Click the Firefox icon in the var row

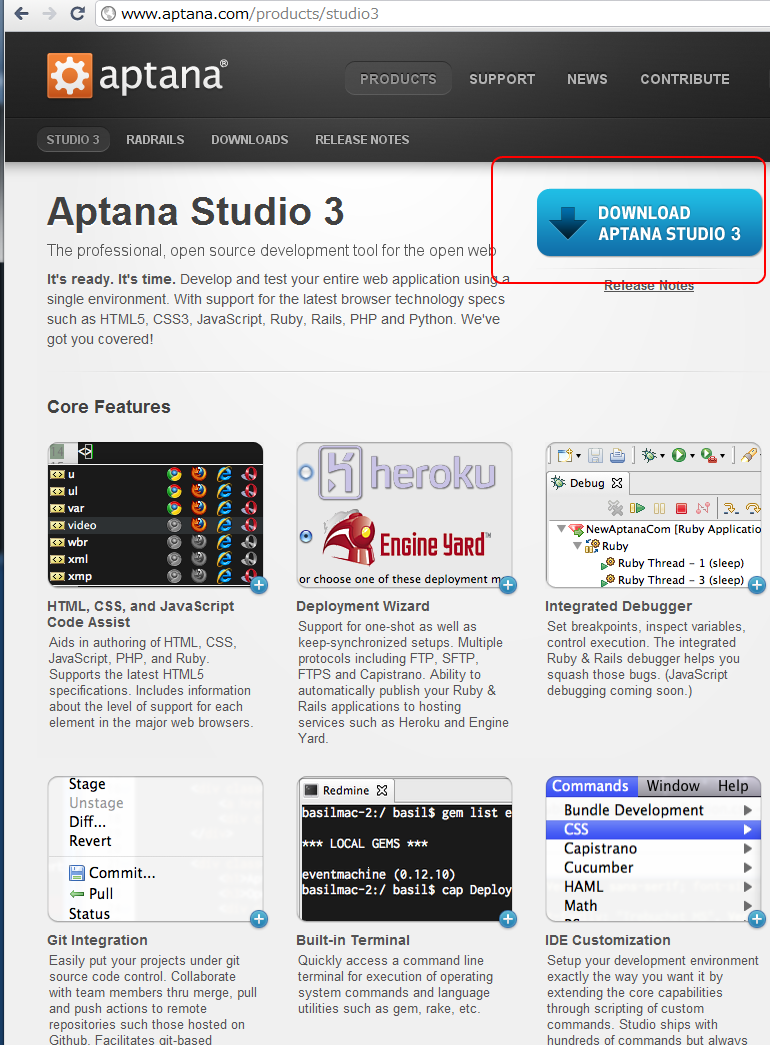pyautogui.click(x=199, y=508)
